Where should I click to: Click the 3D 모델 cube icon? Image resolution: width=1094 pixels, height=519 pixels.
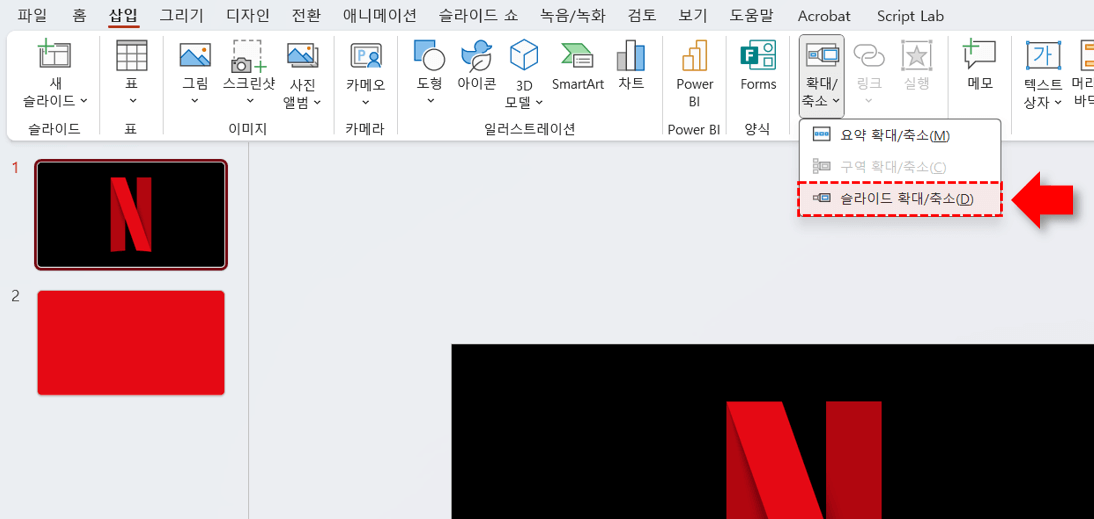pos(524,55)
